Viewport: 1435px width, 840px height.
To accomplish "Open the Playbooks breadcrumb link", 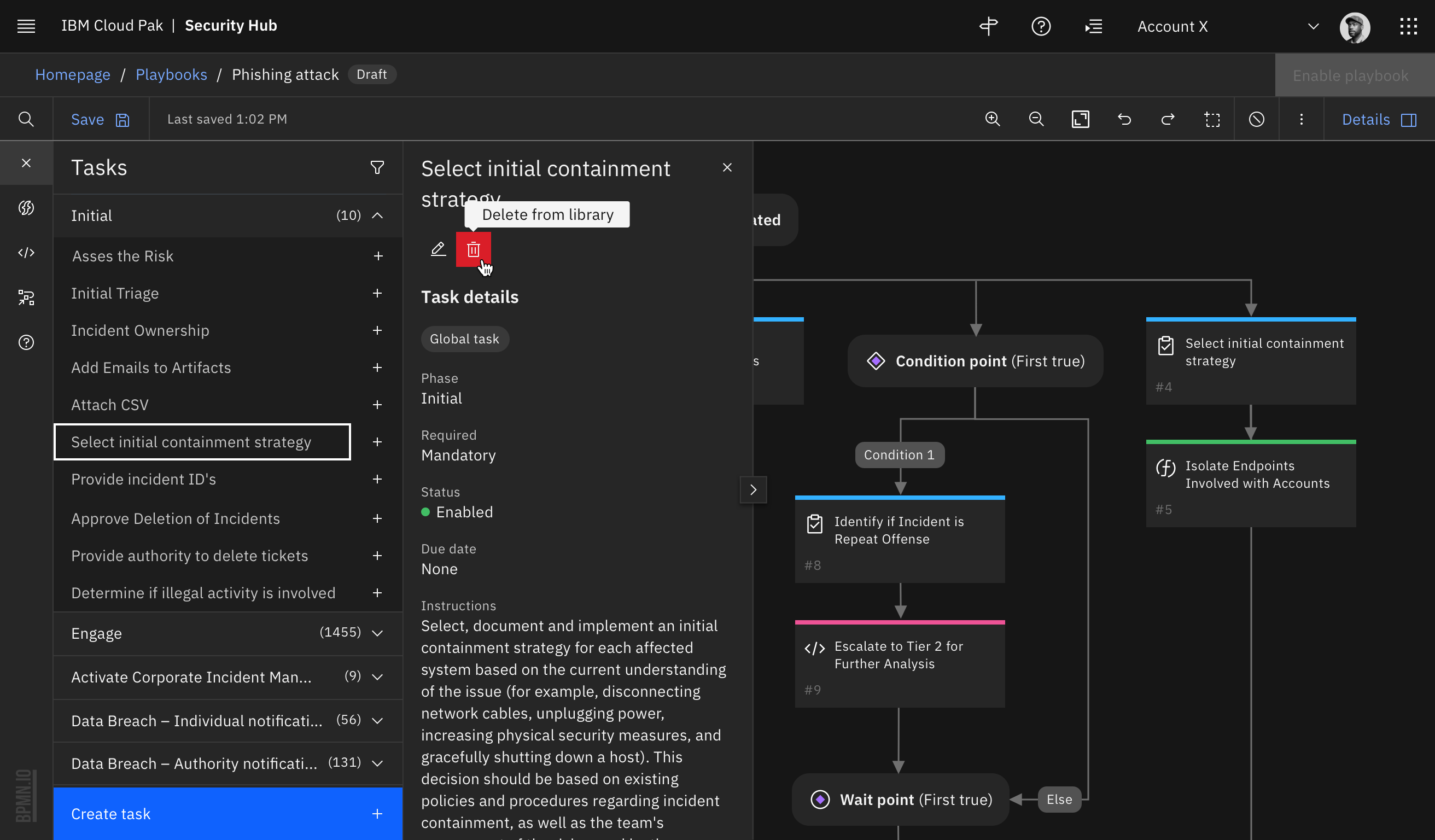I will click(171, 74).
